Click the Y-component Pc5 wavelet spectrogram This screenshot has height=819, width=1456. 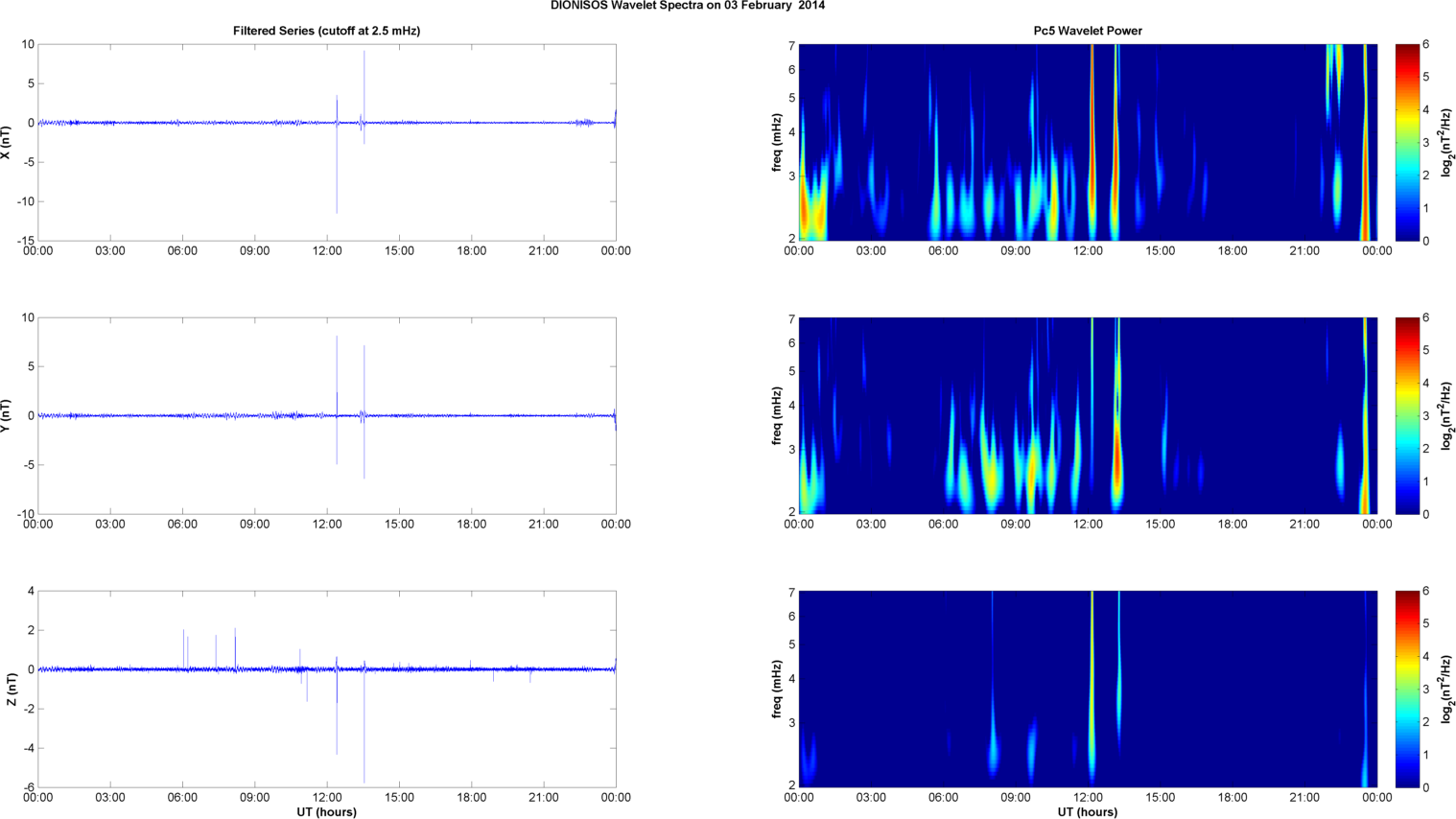point(1088,415)
